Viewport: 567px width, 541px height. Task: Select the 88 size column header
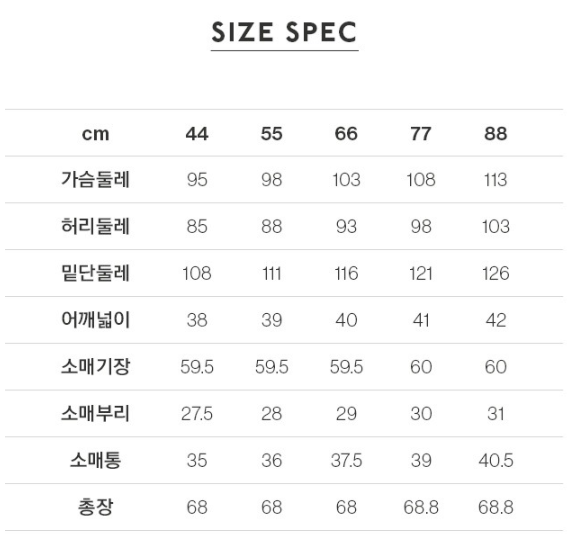coord(496,134)
